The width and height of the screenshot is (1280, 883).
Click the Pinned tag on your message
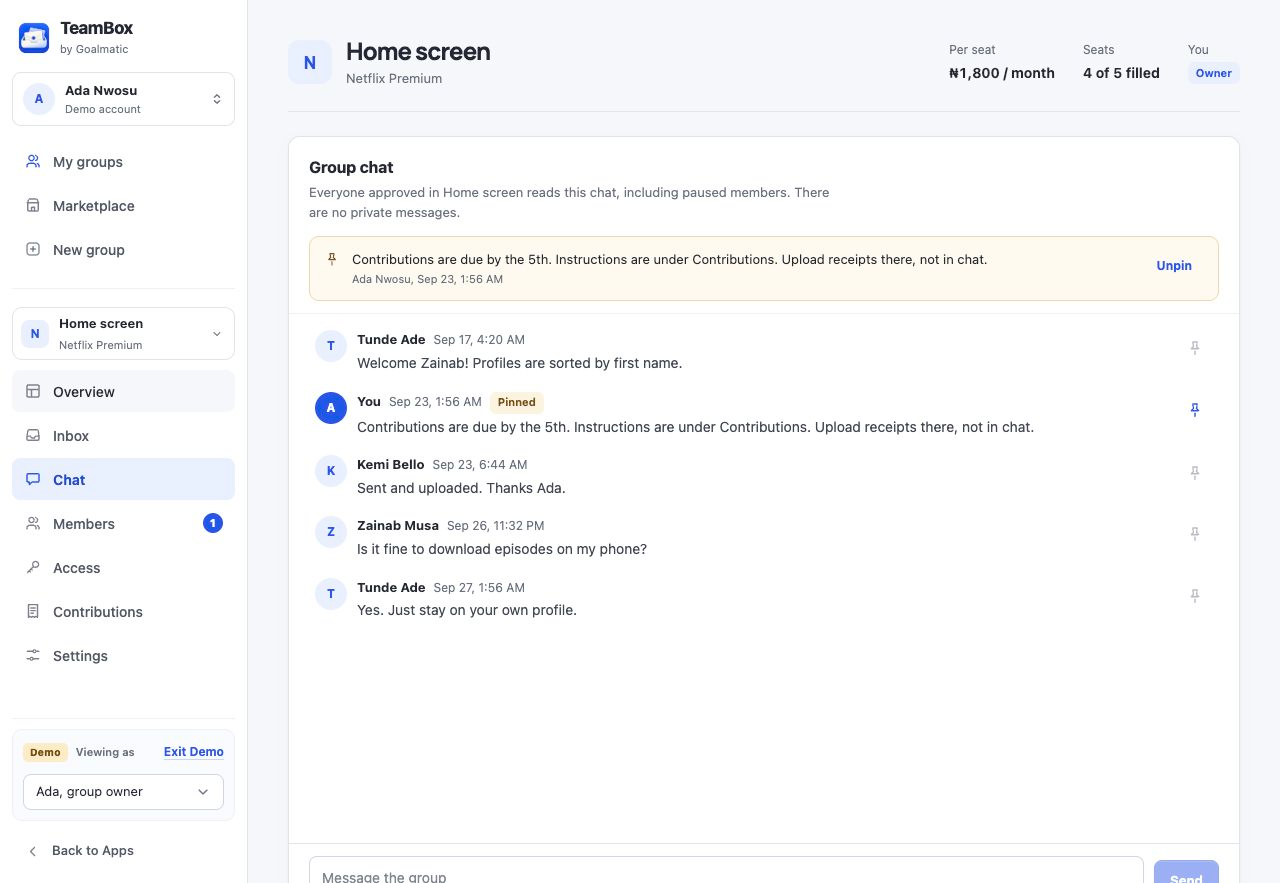pyautogui.click(x=517, y=402)
